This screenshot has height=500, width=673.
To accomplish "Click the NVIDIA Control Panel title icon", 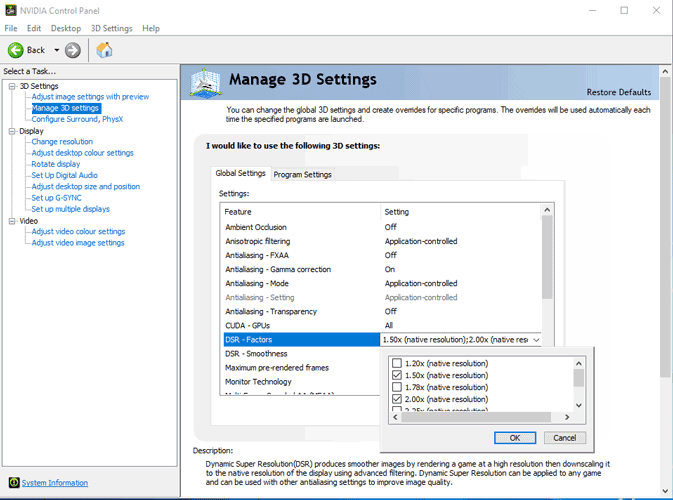I will [x=11, y=10].
